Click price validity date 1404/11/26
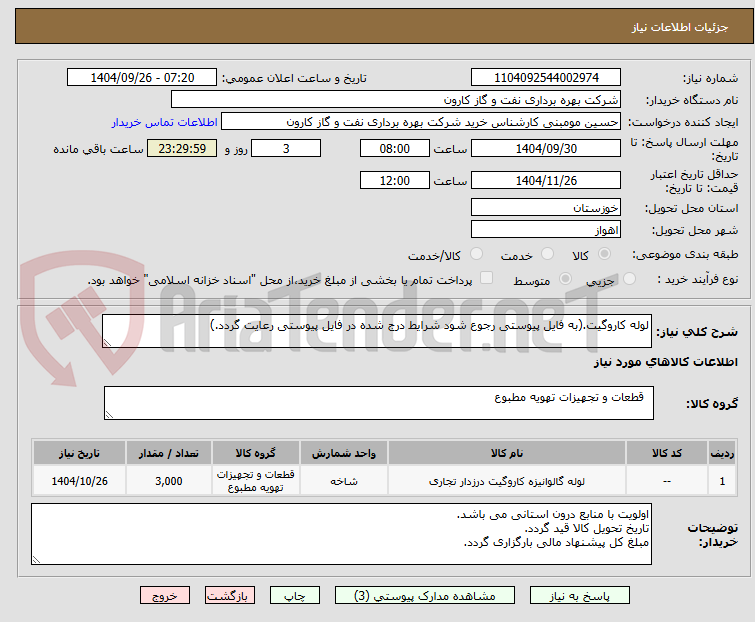This screenshot has height=622, width=755. [546, 181]
